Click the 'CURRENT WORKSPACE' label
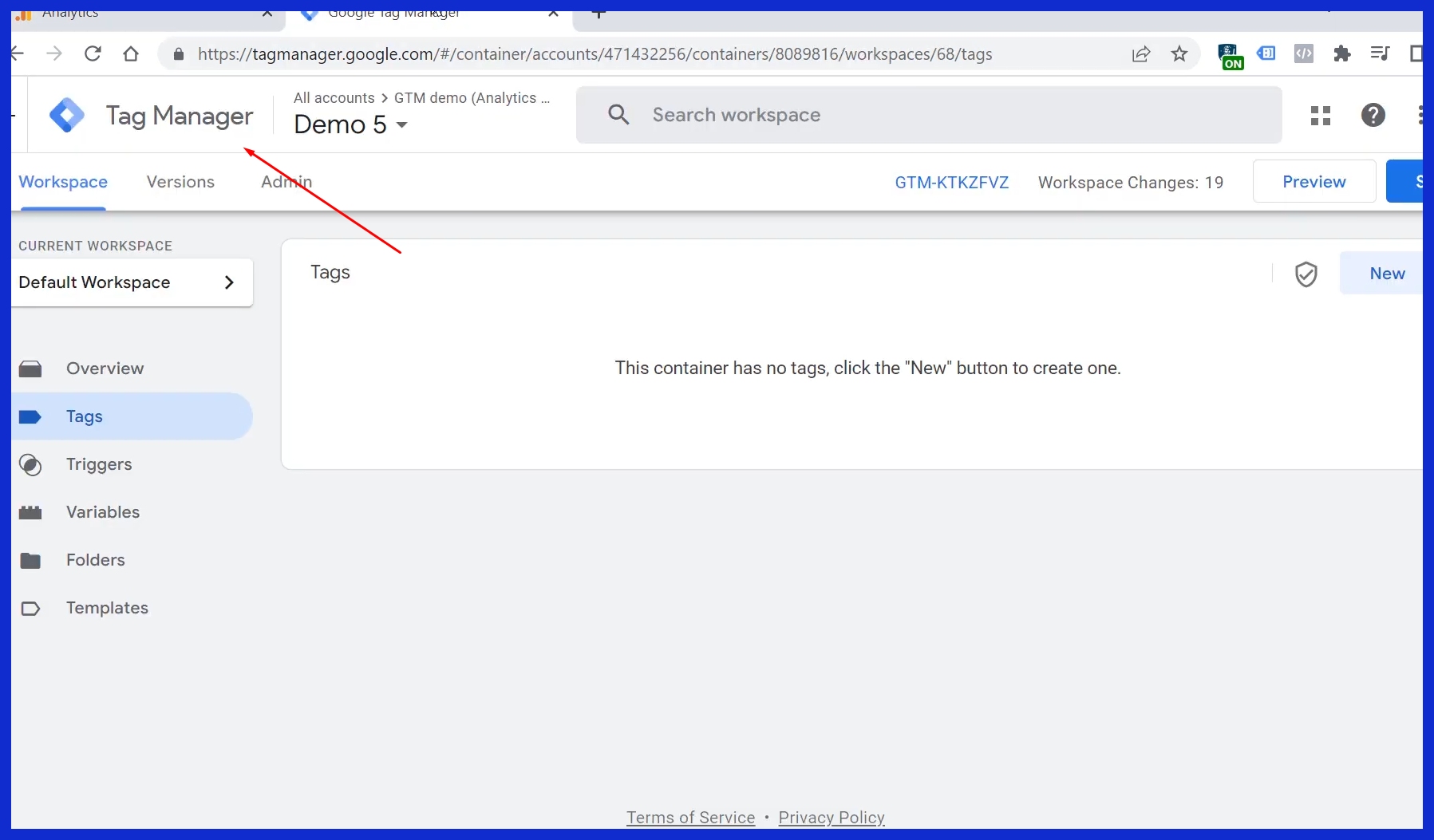Image resolution: width=1434 pixels, height=840 pixels. tap(95, 246)
